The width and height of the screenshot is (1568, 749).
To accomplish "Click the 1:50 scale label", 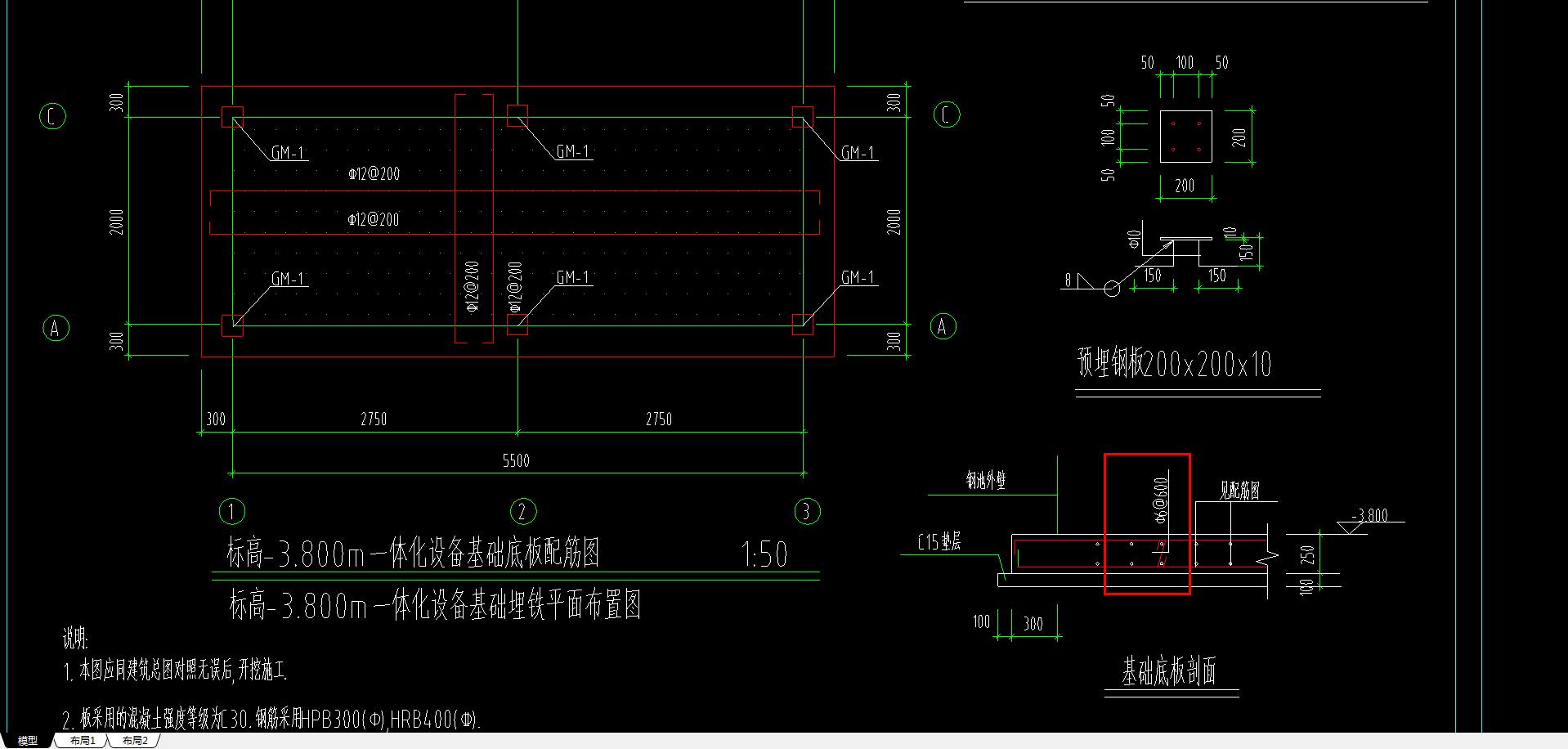I will point(764,554).
